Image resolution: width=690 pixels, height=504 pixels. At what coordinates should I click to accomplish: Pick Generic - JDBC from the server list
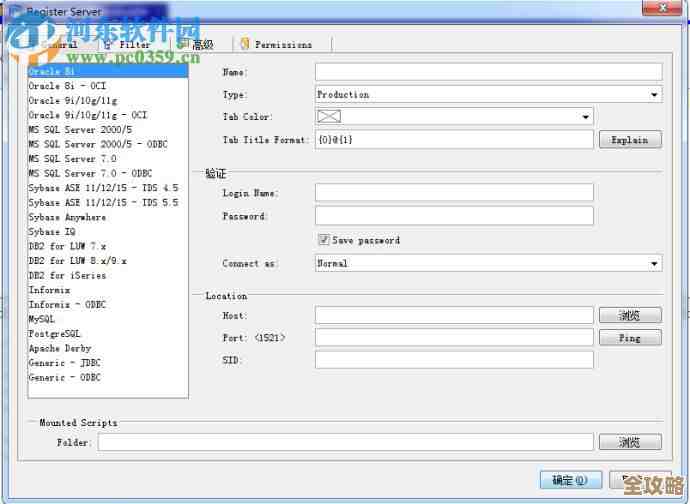64,363
